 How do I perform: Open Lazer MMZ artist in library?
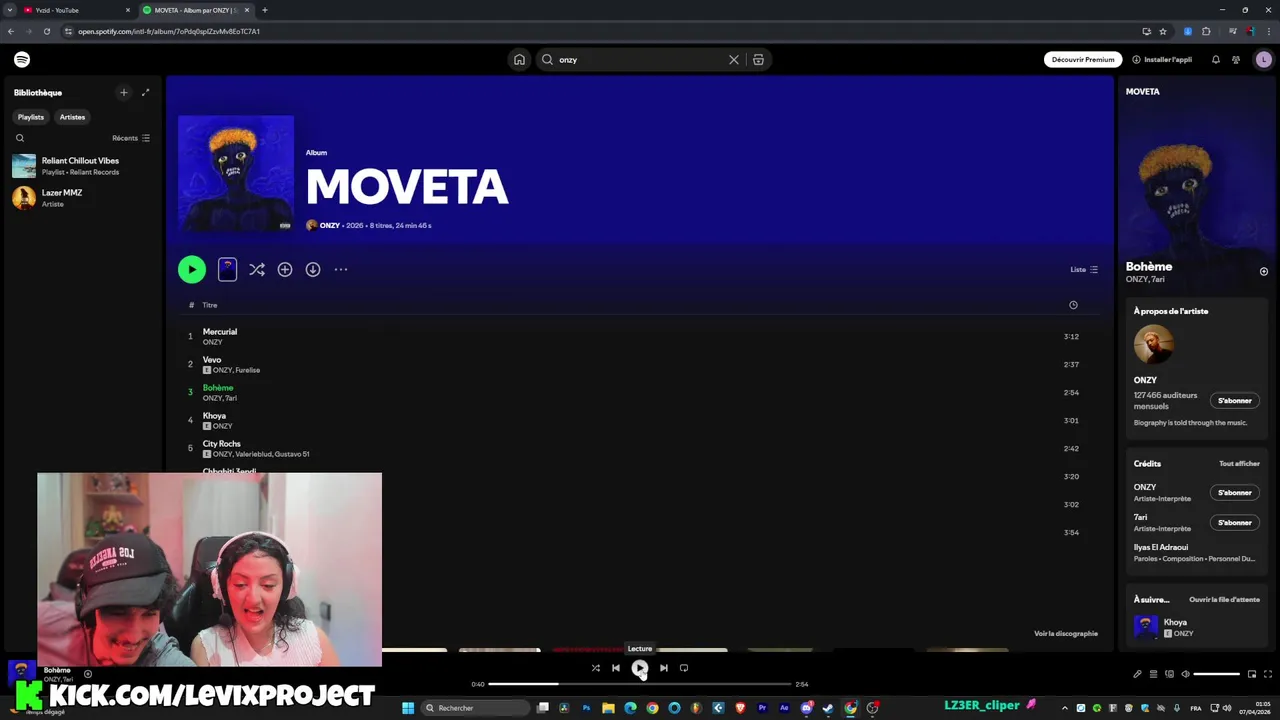(80, 198)
